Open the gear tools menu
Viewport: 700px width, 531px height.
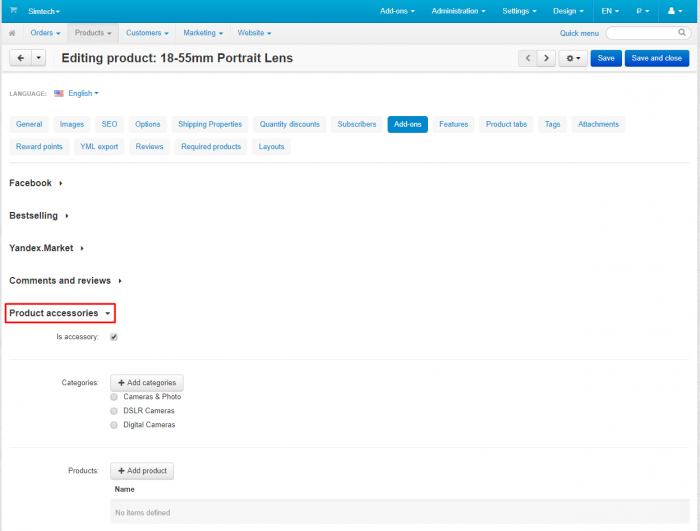click(x=573, y=58)
